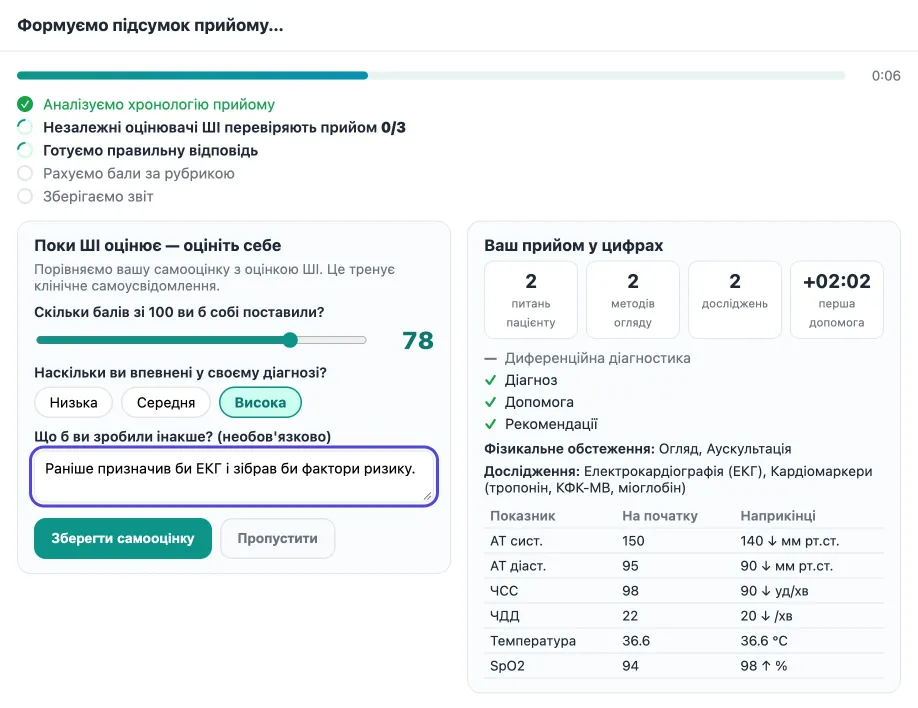Click 'Незалежні оцінювачі ШІ перевіряють прийом 0/3' step
Screen dimensions: 918x708
[x=224, y=127]
